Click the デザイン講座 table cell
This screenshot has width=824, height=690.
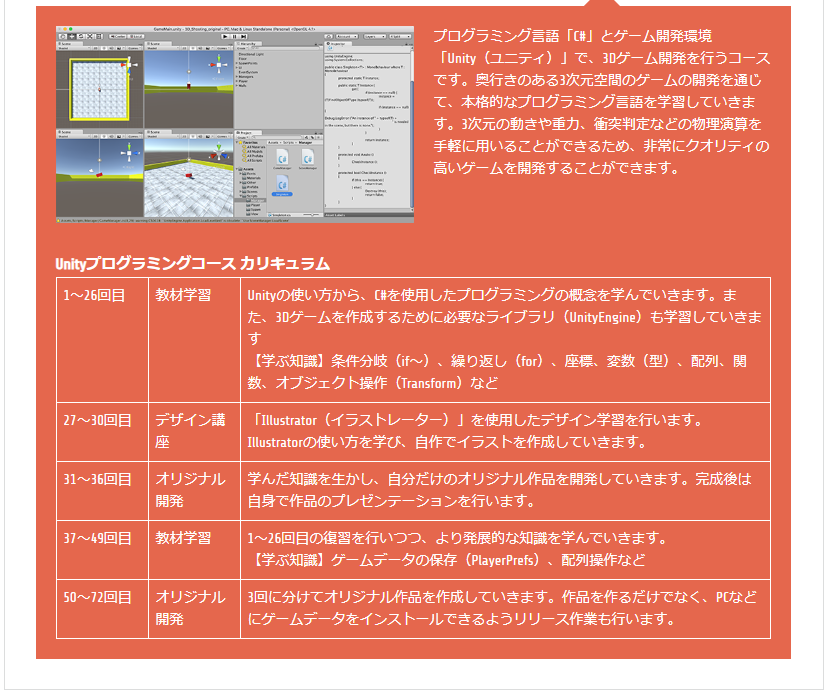click(194, 432)
